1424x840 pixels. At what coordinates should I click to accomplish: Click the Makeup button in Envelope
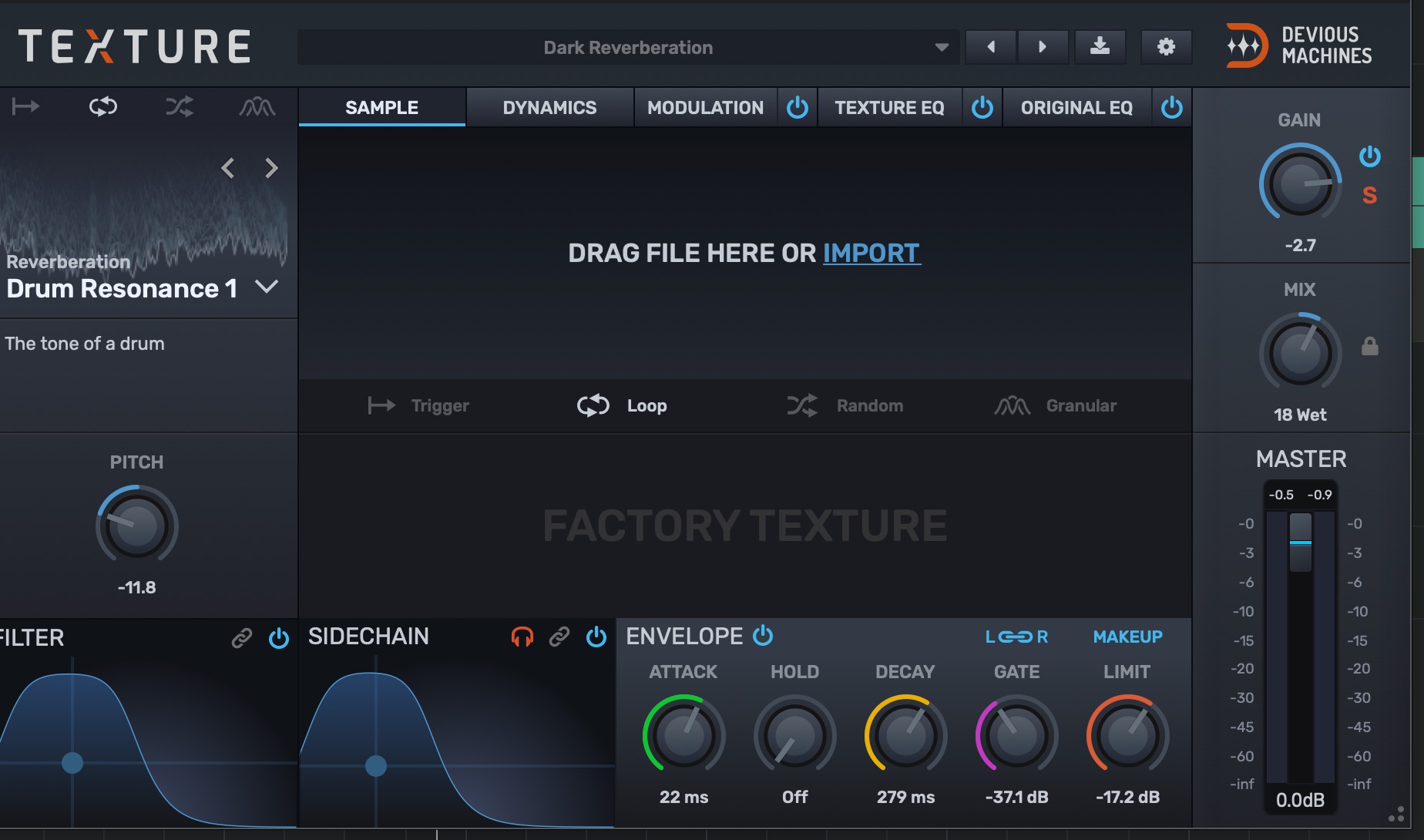click(x=1127, y=637)
